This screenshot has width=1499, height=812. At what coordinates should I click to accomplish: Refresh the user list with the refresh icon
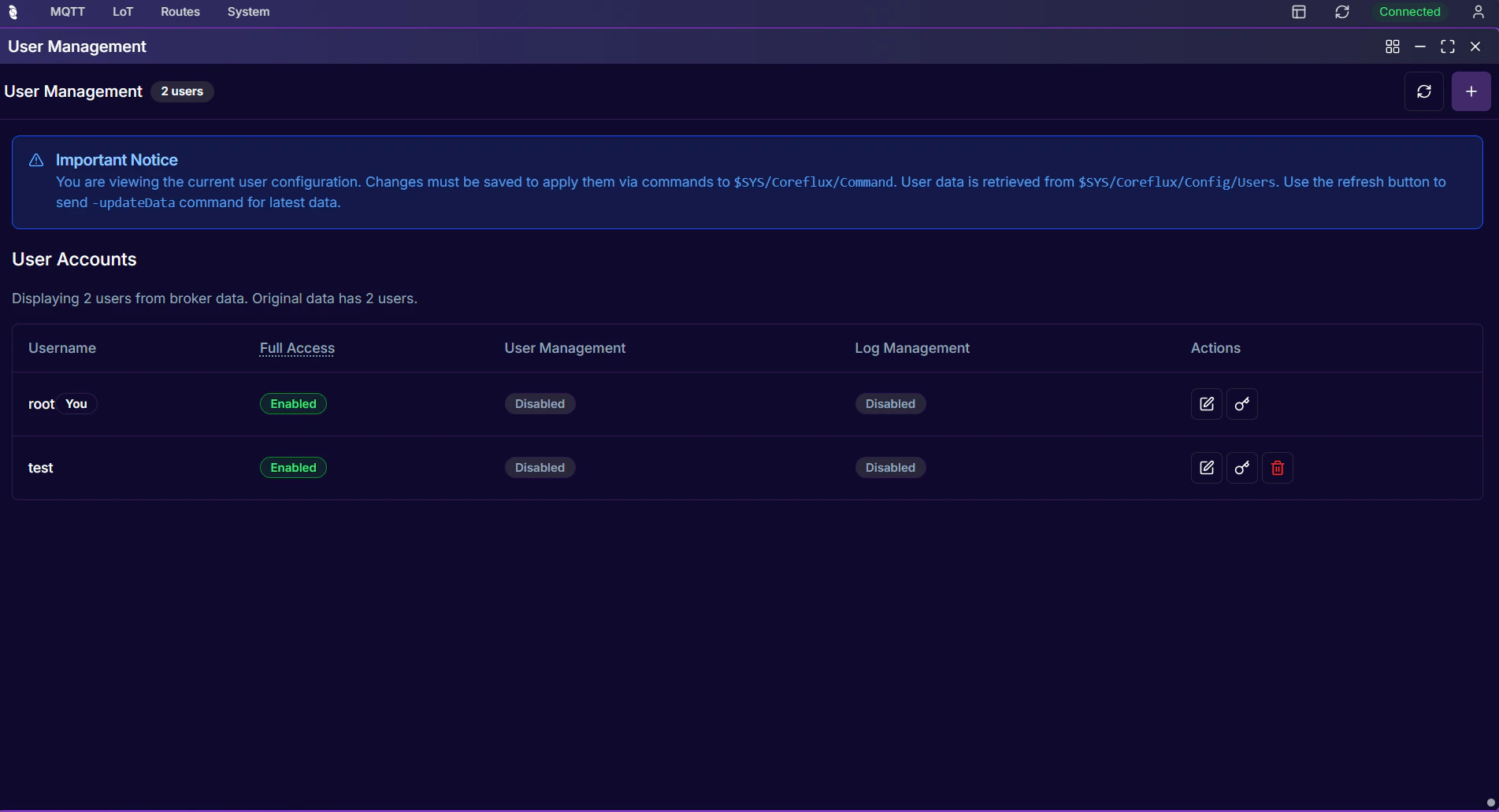1423,91
